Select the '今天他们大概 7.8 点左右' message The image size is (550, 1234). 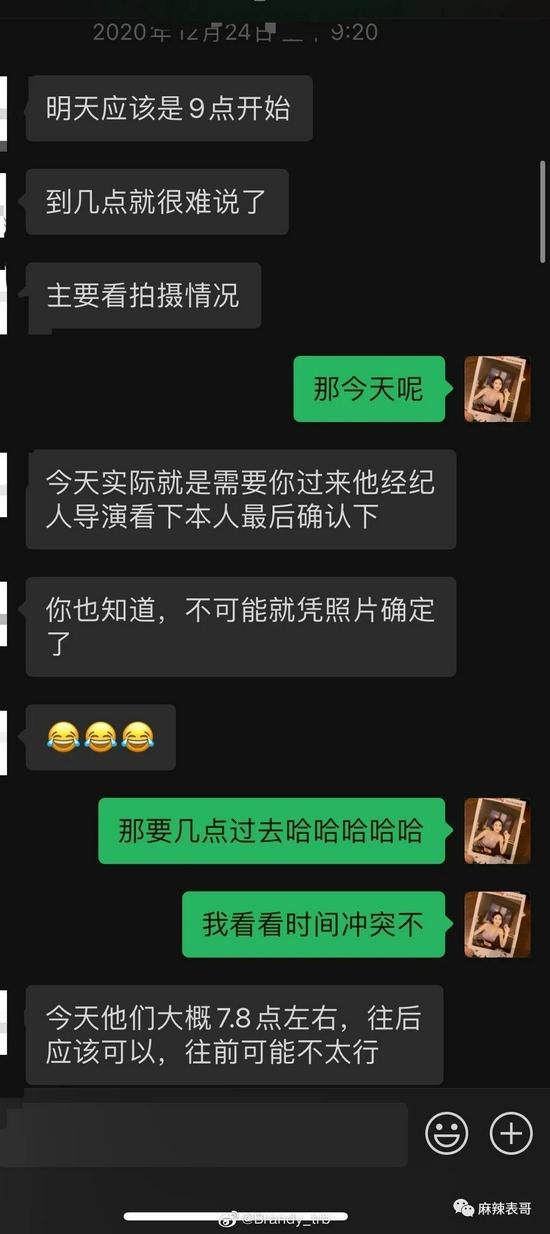click(x=234, y=1035)
